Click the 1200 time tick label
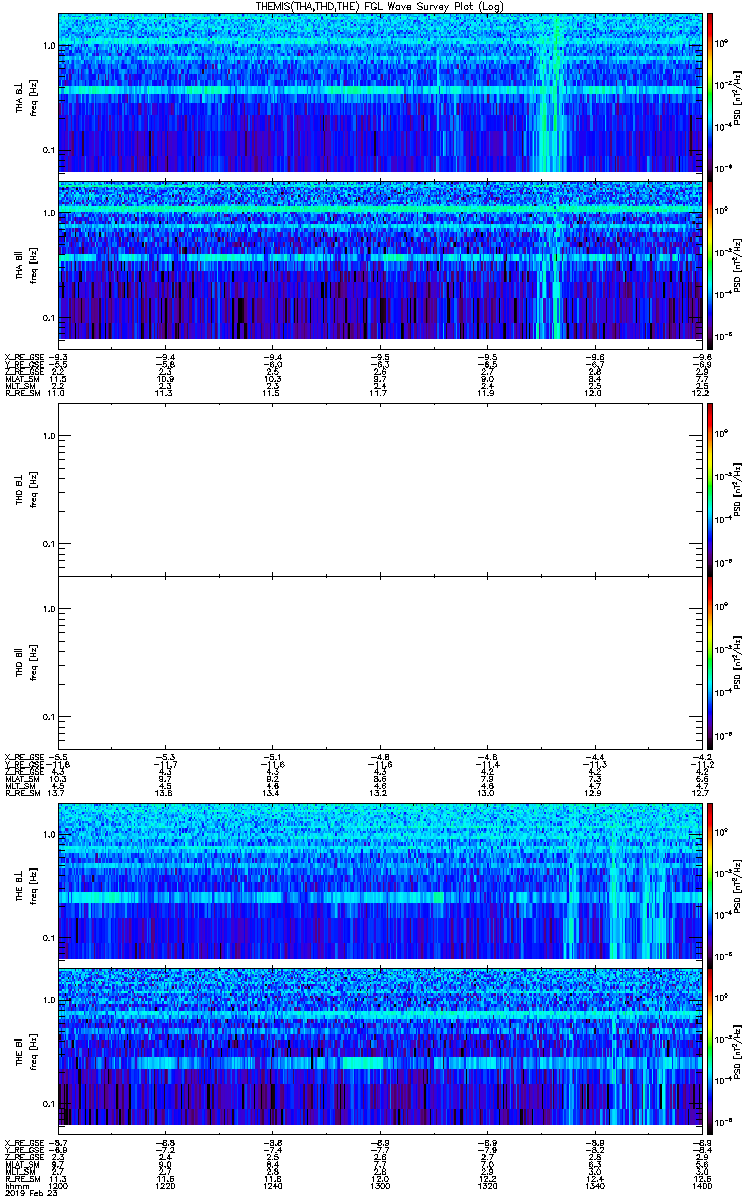This screenshot has width=750, height=1200. [x=58, y=1186]
